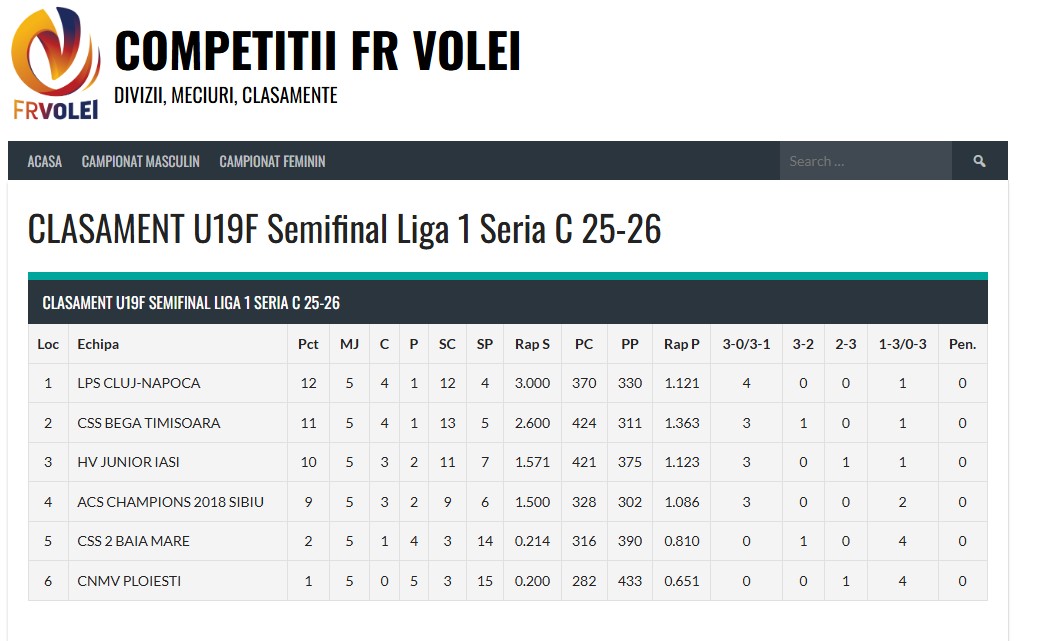Image resolution: width=1038 pixels, height=641 pixels.
Task: Focus the Search input field
Action: 865,161
